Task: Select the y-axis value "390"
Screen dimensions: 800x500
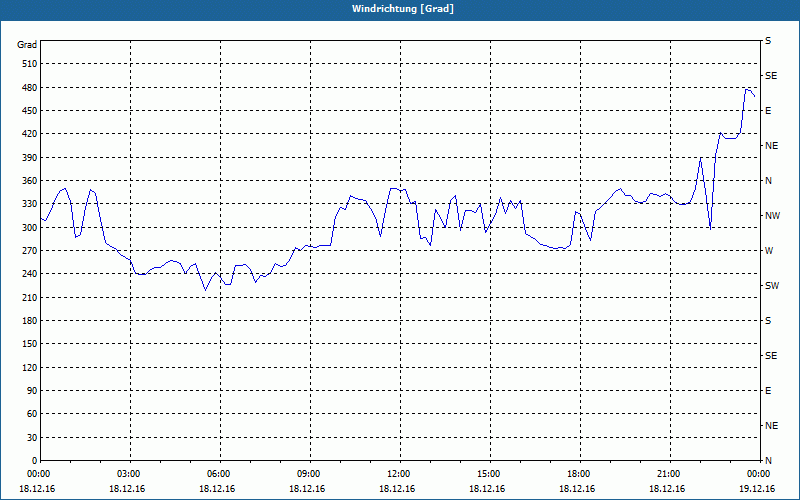Action: 30,158
